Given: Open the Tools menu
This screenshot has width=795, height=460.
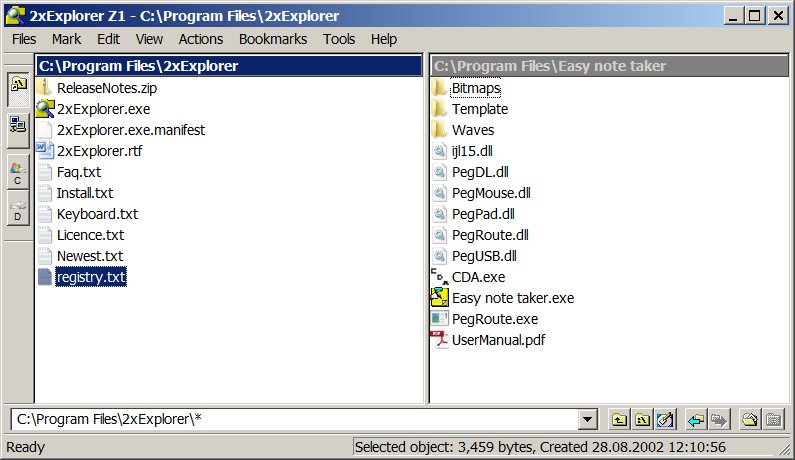Looking at the screenshot, I should point(339,39).
